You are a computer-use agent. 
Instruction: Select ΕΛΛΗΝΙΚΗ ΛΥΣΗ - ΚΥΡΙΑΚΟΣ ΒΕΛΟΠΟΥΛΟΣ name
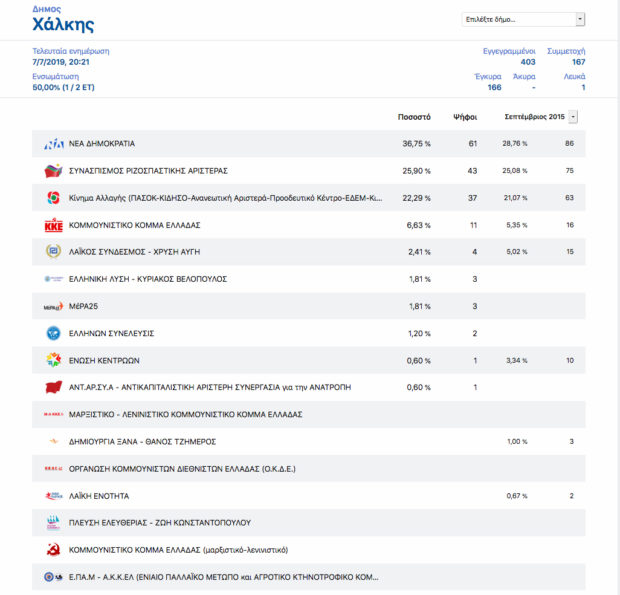pos(148,279)
